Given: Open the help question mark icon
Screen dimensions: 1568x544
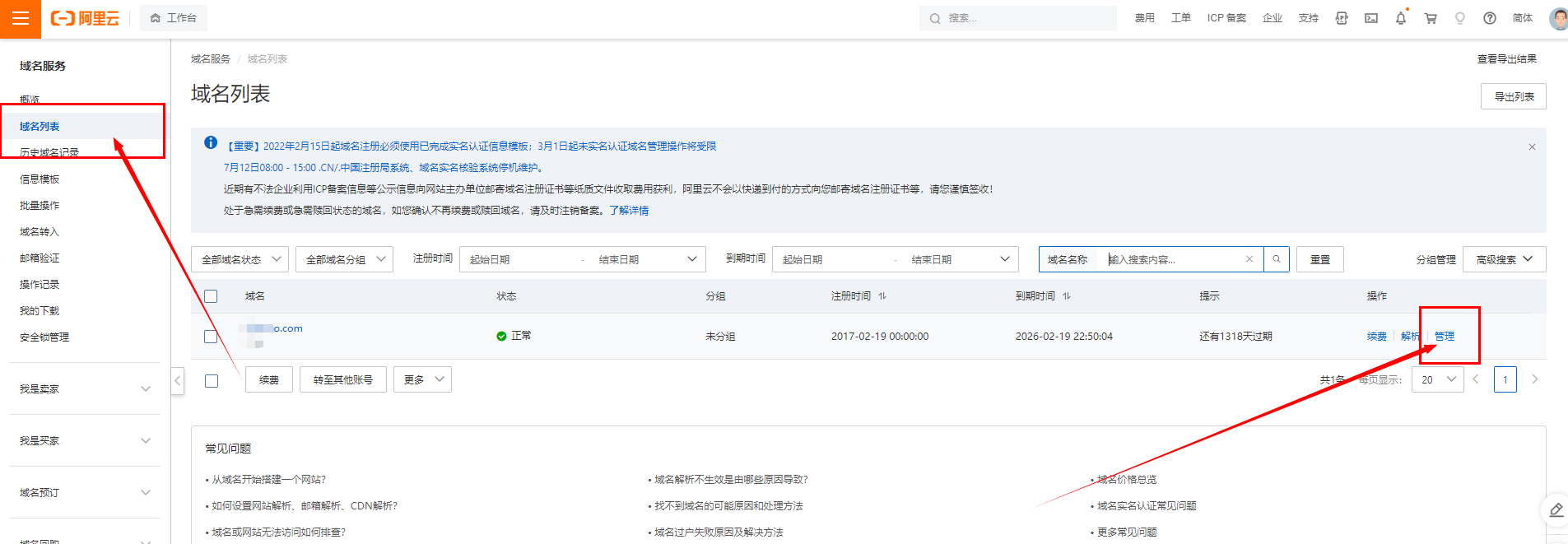Looking at the screenshot, I should (x=1490, y=18).
